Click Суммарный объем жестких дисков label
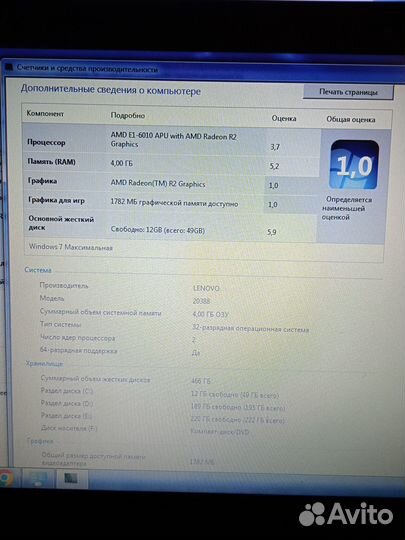The height and width of the screenshot is (540, 405). tap(95, 379)
